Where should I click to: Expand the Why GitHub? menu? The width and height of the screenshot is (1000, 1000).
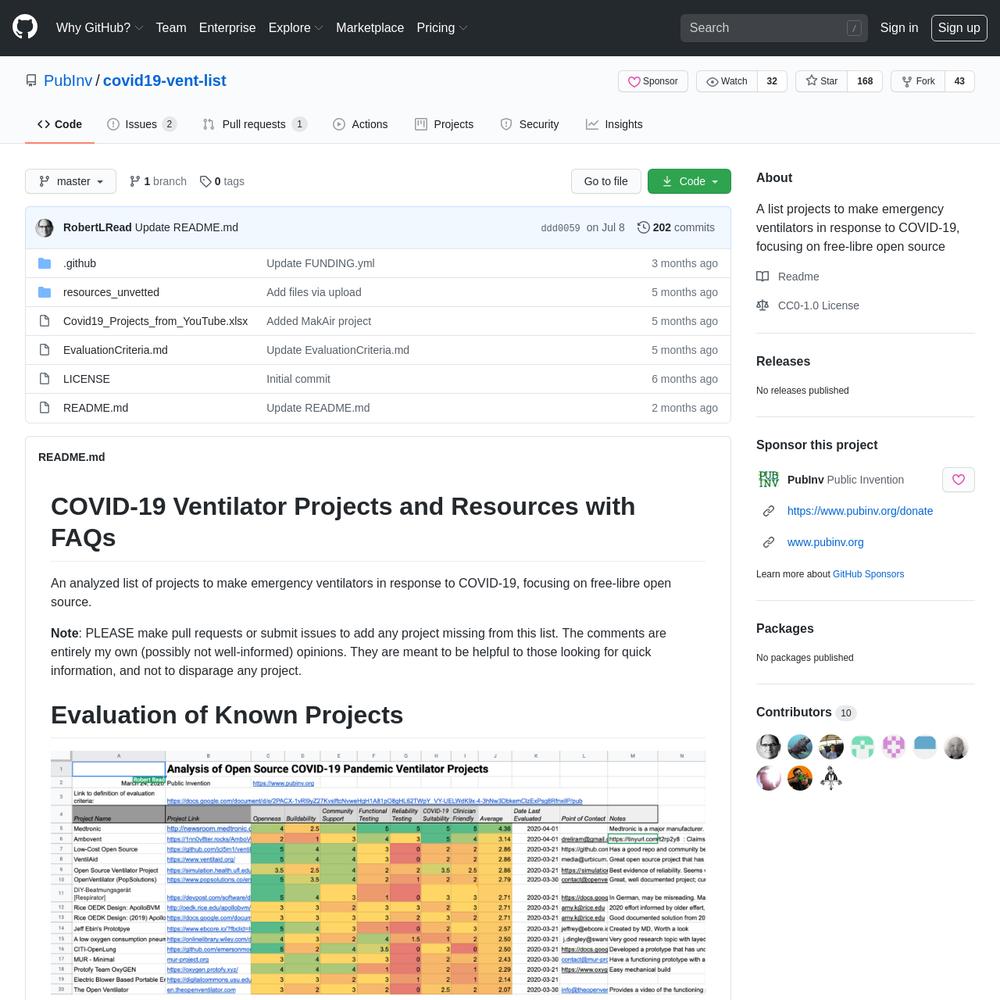click(99, 28)
